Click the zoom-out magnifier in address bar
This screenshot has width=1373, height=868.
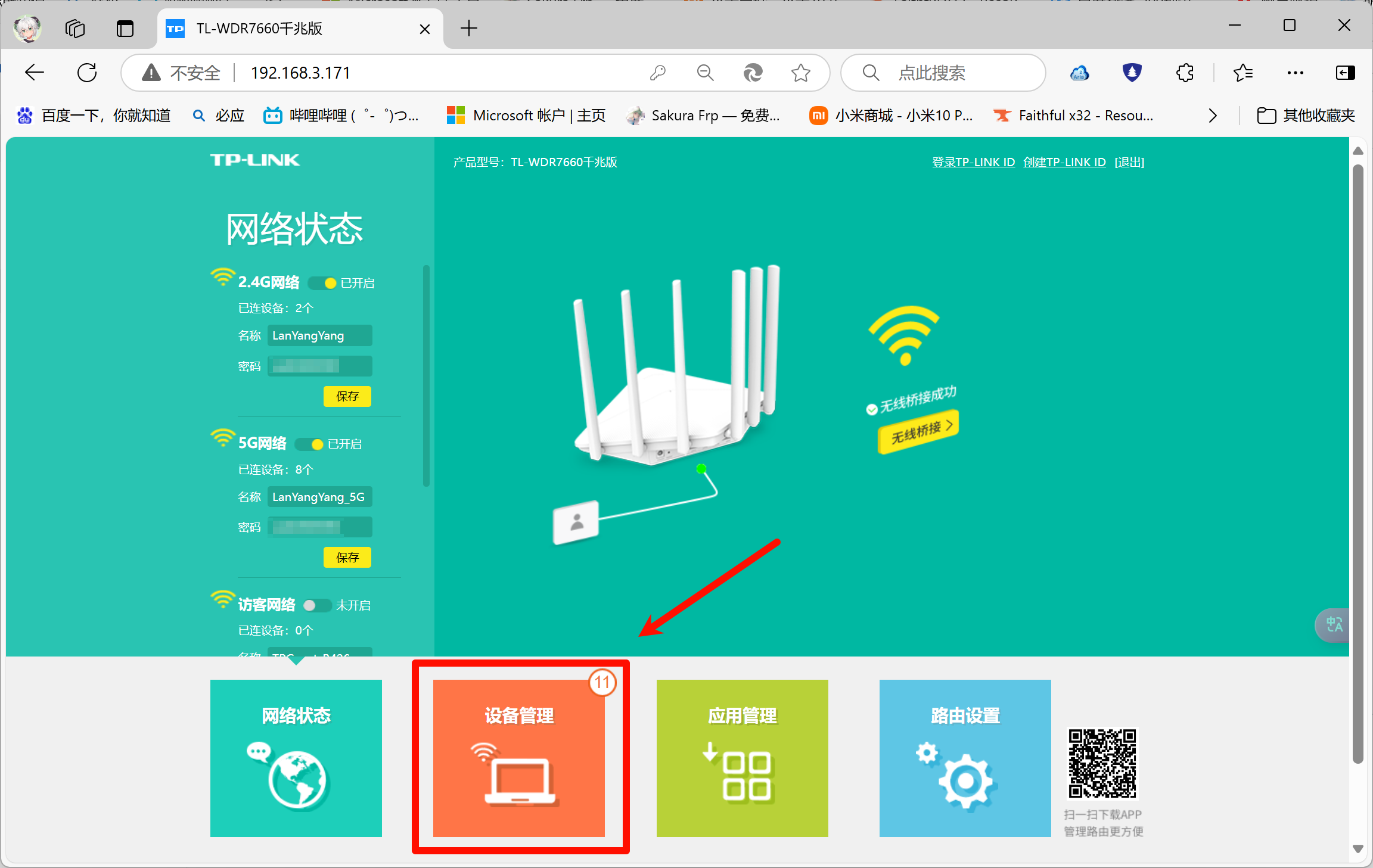pyautogui.click(x=705, y=73)
